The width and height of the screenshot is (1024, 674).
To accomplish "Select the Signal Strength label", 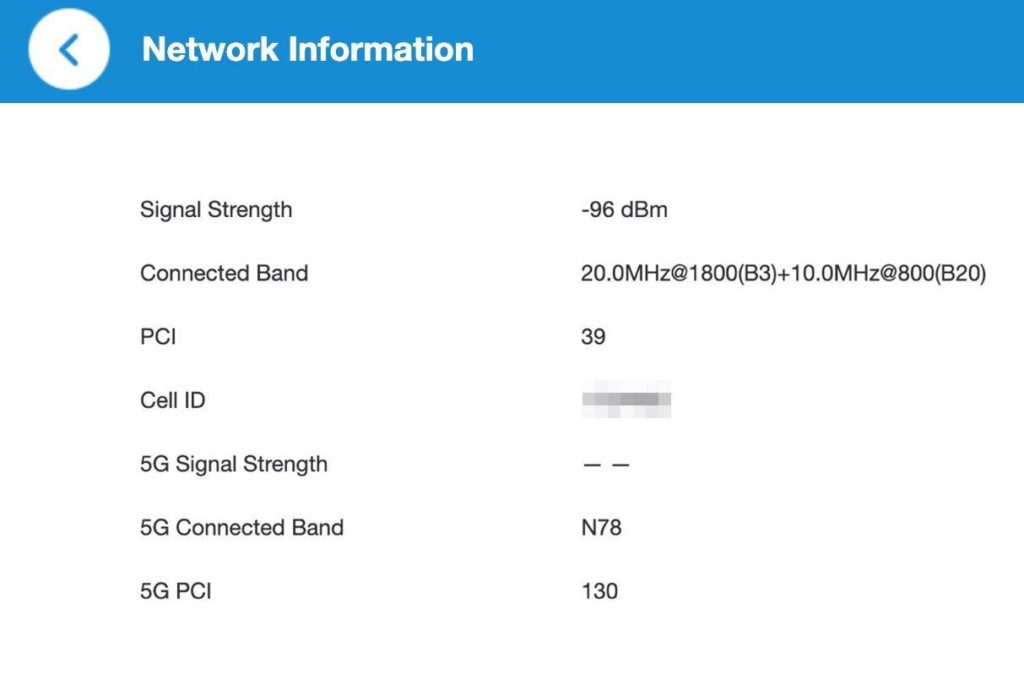I will pos(216,210).
